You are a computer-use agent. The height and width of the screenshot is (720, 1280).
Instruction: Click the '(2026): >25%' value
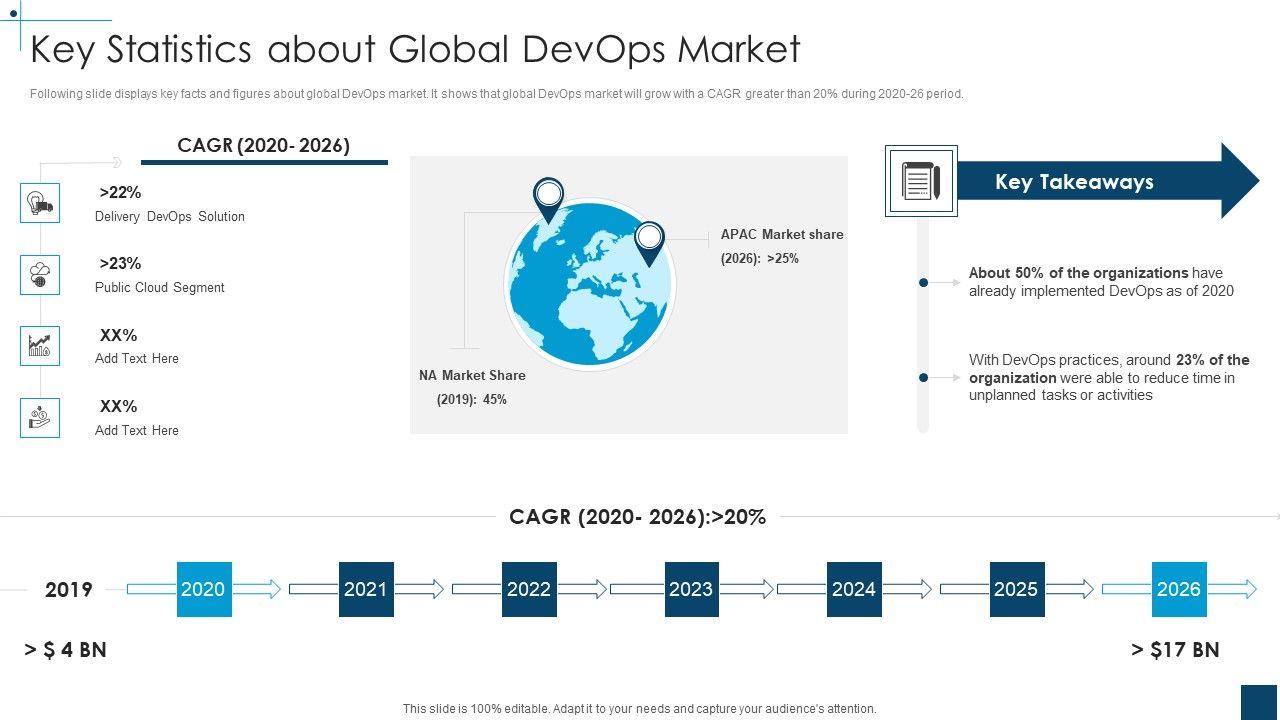click(x=760, y=259)
